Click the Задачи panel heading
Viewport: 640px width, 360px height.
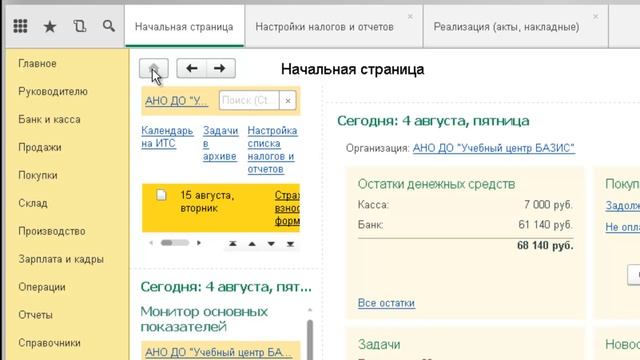coord(379,344)
